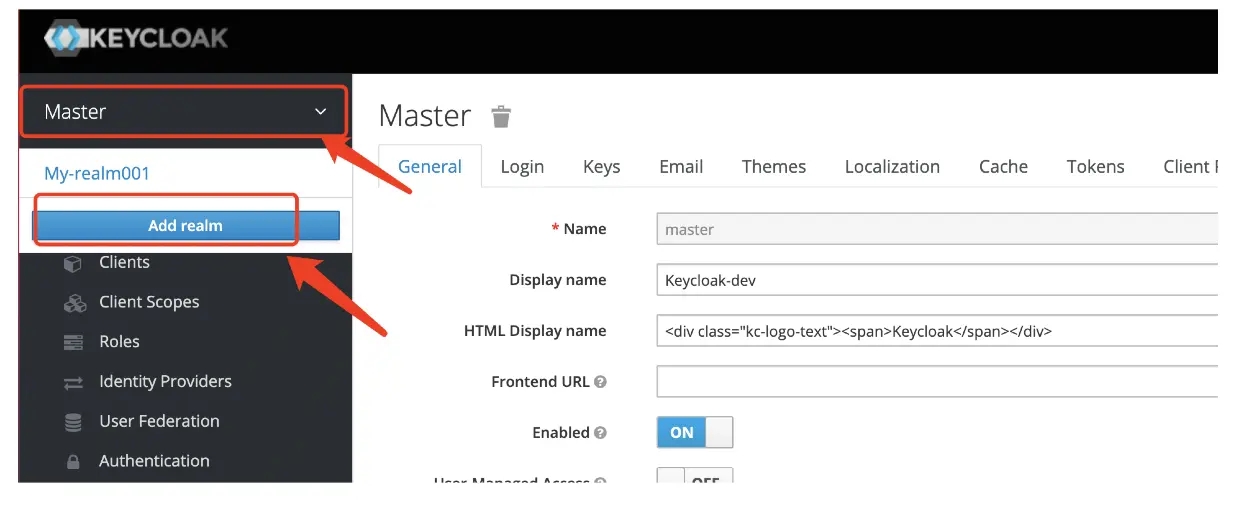Click the 'Display name' field label
This screenshot has width=1254, height=512.
coord(558,280)
